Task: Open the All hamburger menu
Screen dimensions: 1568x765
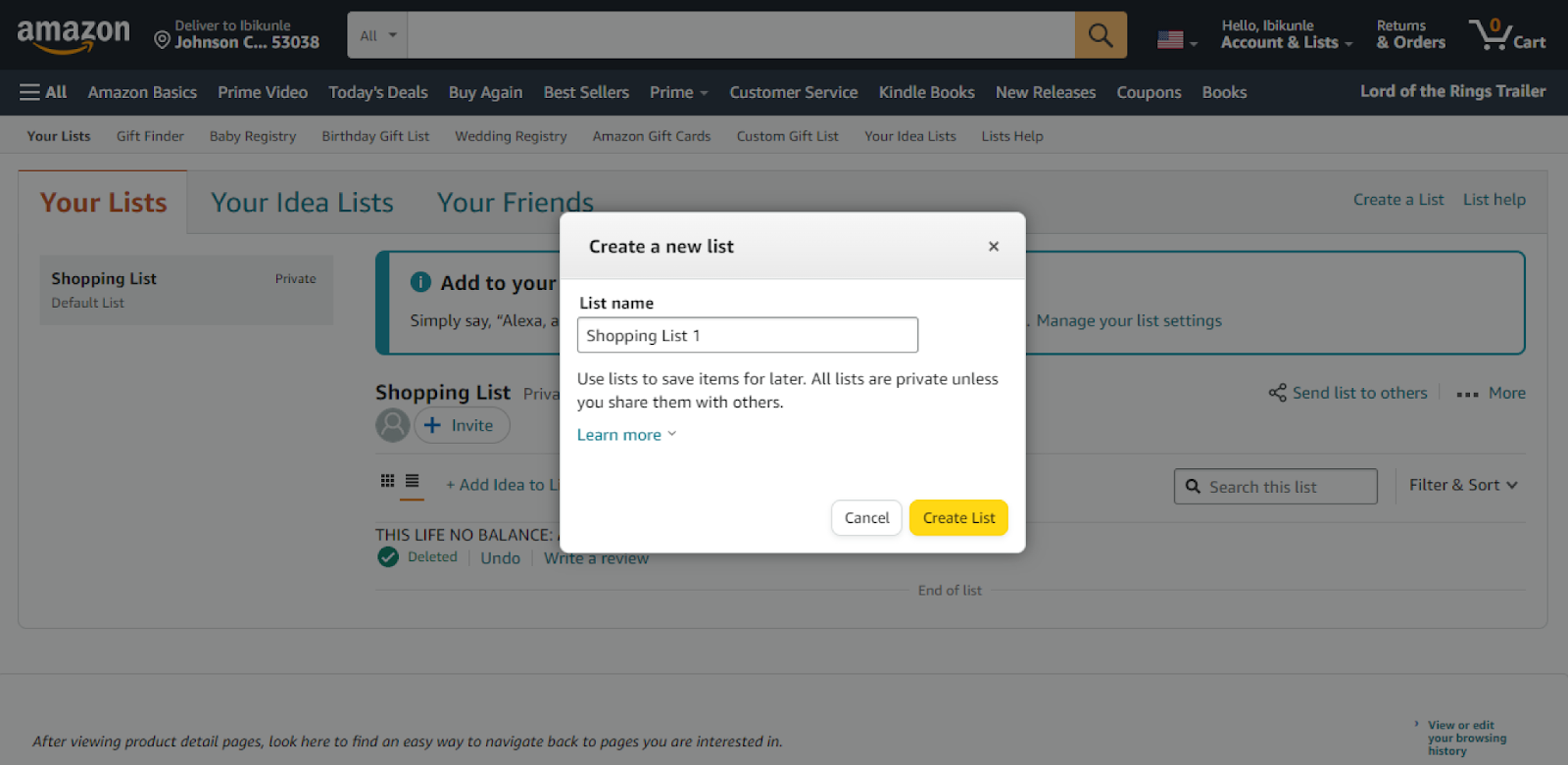Action: 43,92
